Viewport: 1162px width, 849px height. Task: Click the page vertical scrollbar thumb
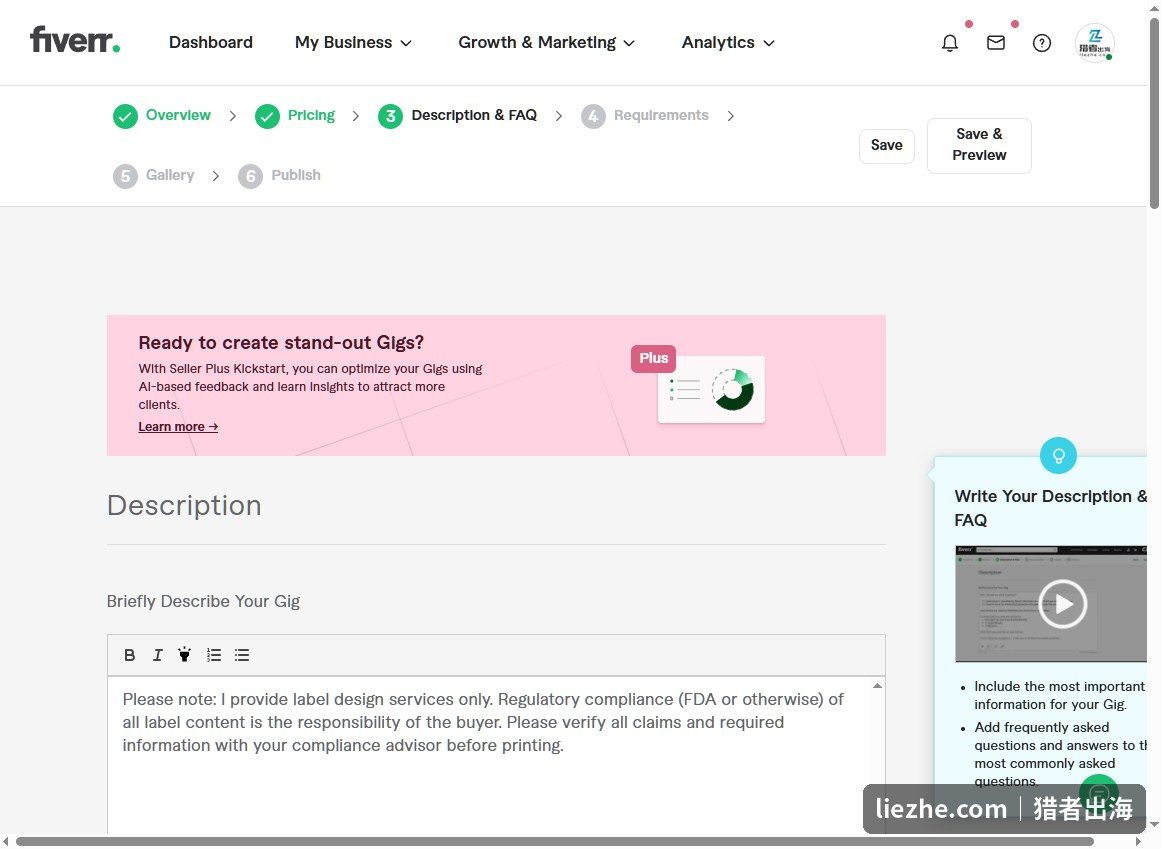pyautogui.click(x=1154, y=111)
